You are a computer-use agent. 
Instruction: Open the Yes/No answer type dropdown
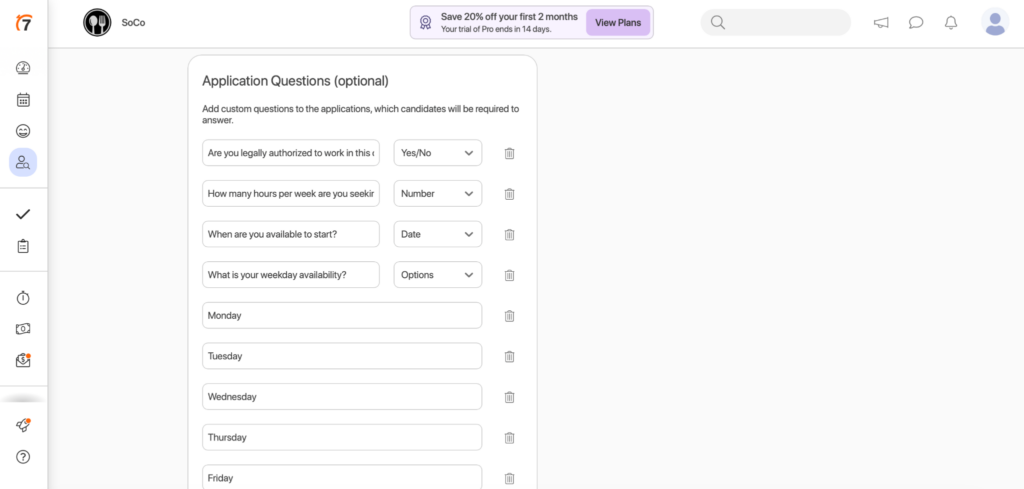click(438, 153)
